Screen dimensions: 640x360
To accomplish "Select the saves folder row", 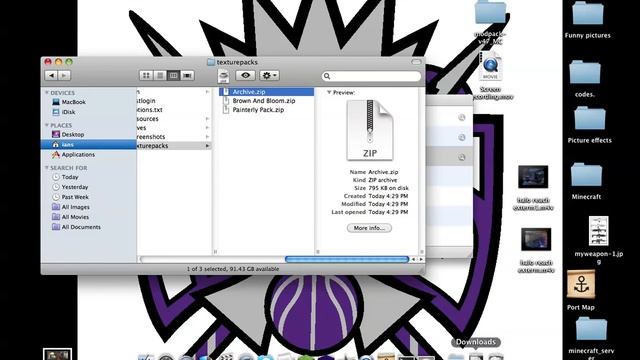I will click(x=174, y=128).
